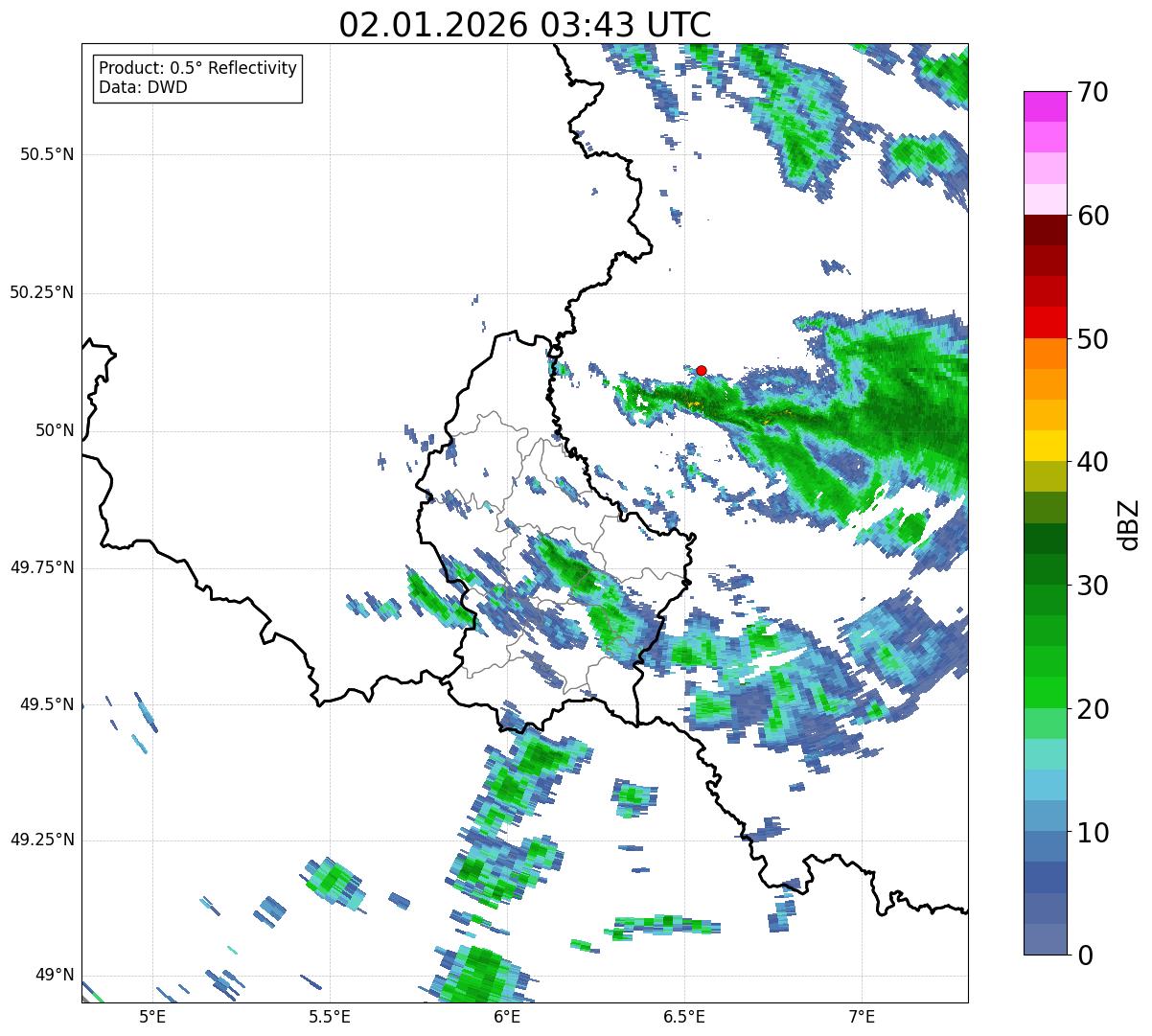1152x1036 pixels.
Task: Click the 49.75°N latitude label
Action: (x=42, y=567)
